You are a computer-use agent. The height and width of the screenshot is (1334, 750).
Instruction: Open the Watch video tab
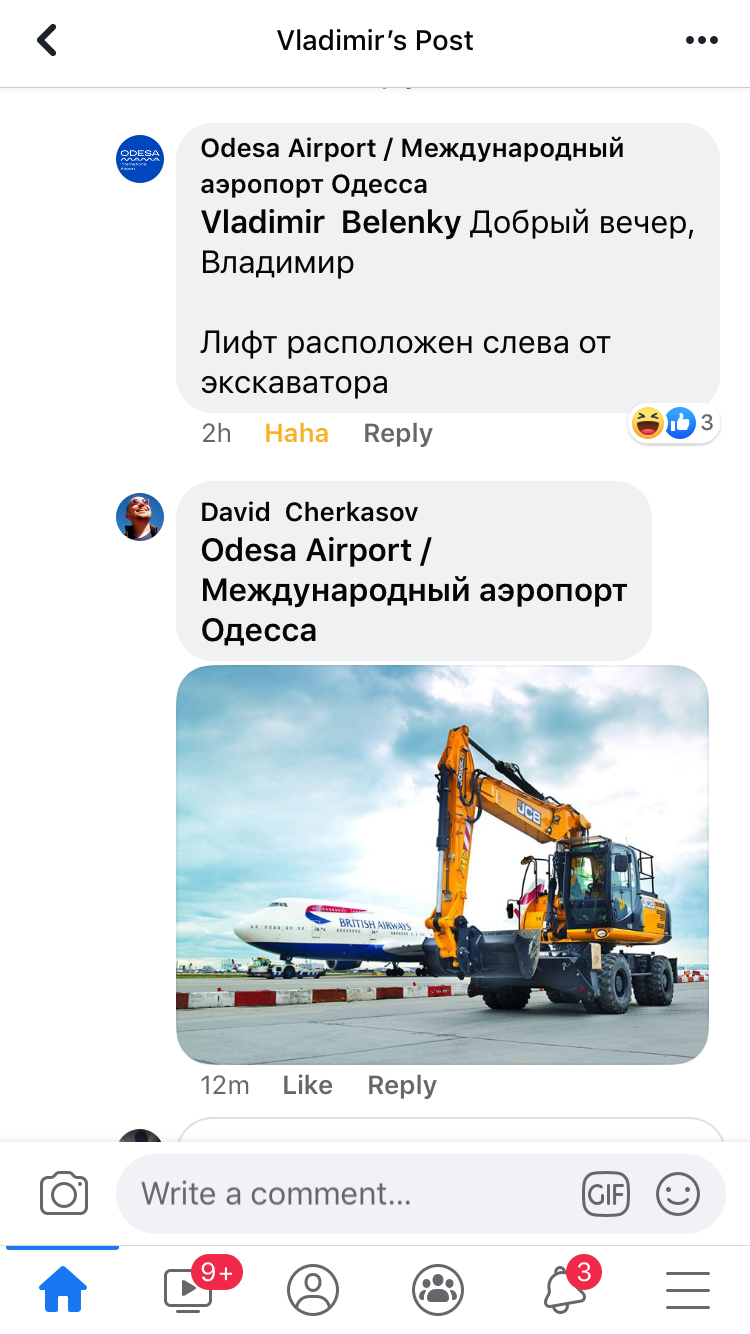(190, 1288)
